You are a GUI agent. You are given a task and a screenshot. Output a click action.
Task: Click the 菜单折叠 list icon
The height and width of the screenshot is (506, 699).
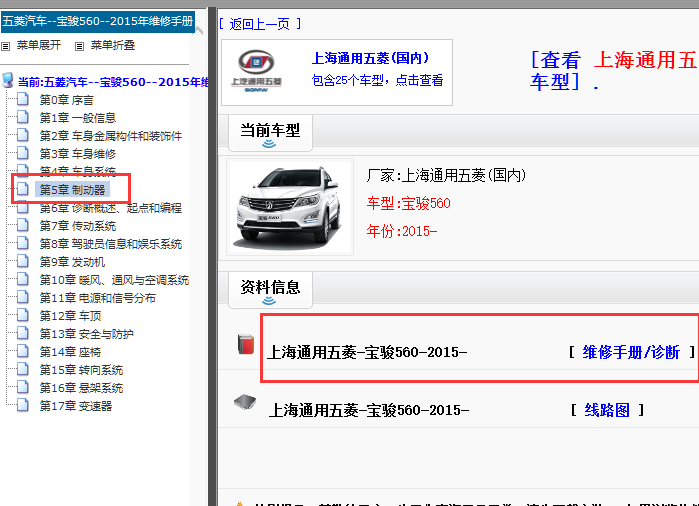[x=79, y=46]
